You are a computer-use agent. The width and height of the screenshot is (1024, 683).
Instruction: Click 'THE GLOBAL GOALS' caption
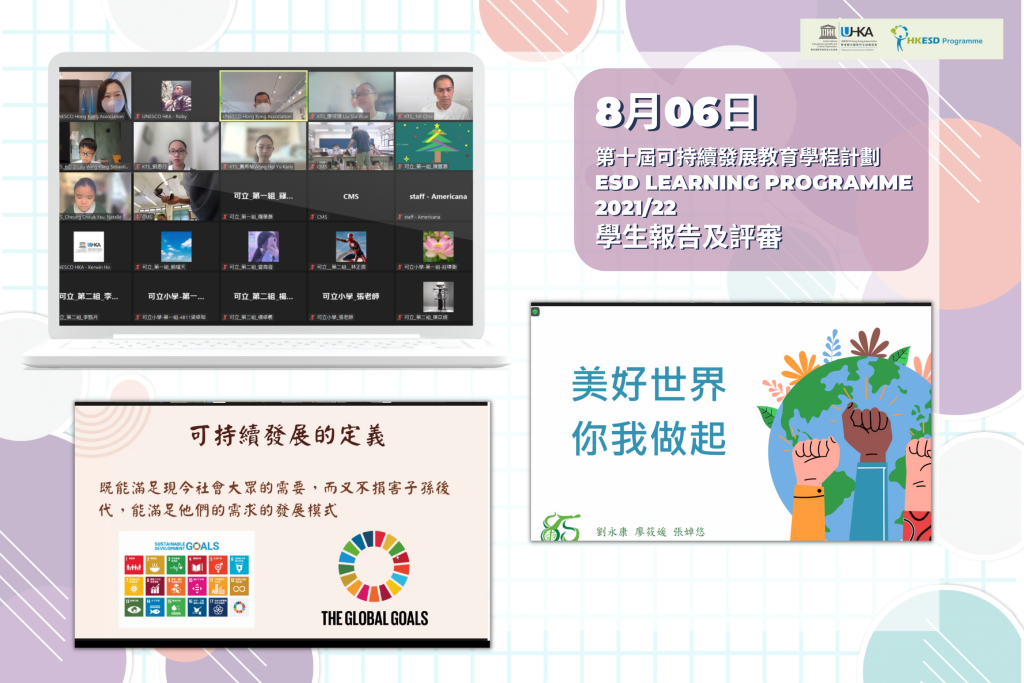click(x=375, y=618)
